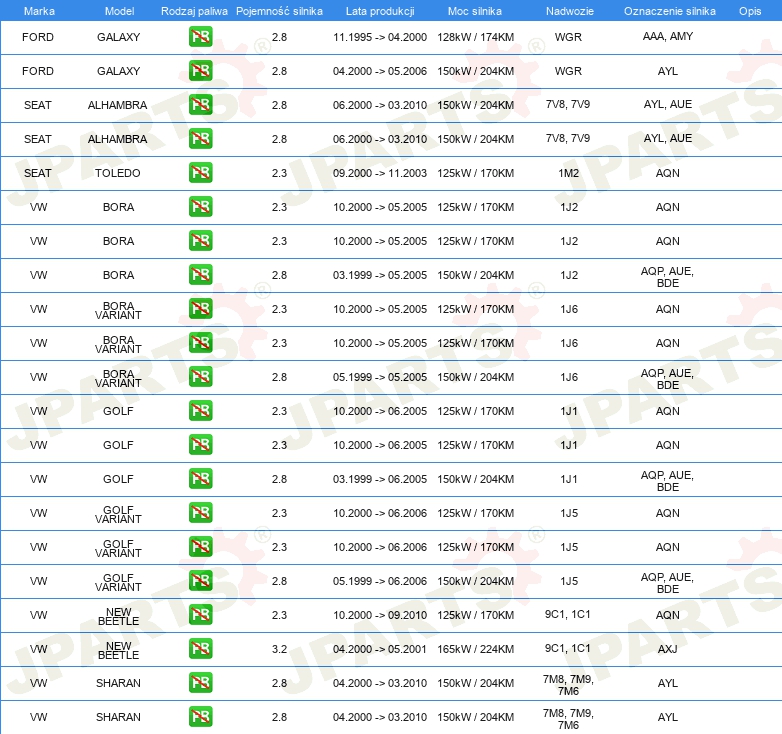Select SEAT brand cell in Toledo row
The height and width of the screenshot is (734, 782).
[38, 173]
